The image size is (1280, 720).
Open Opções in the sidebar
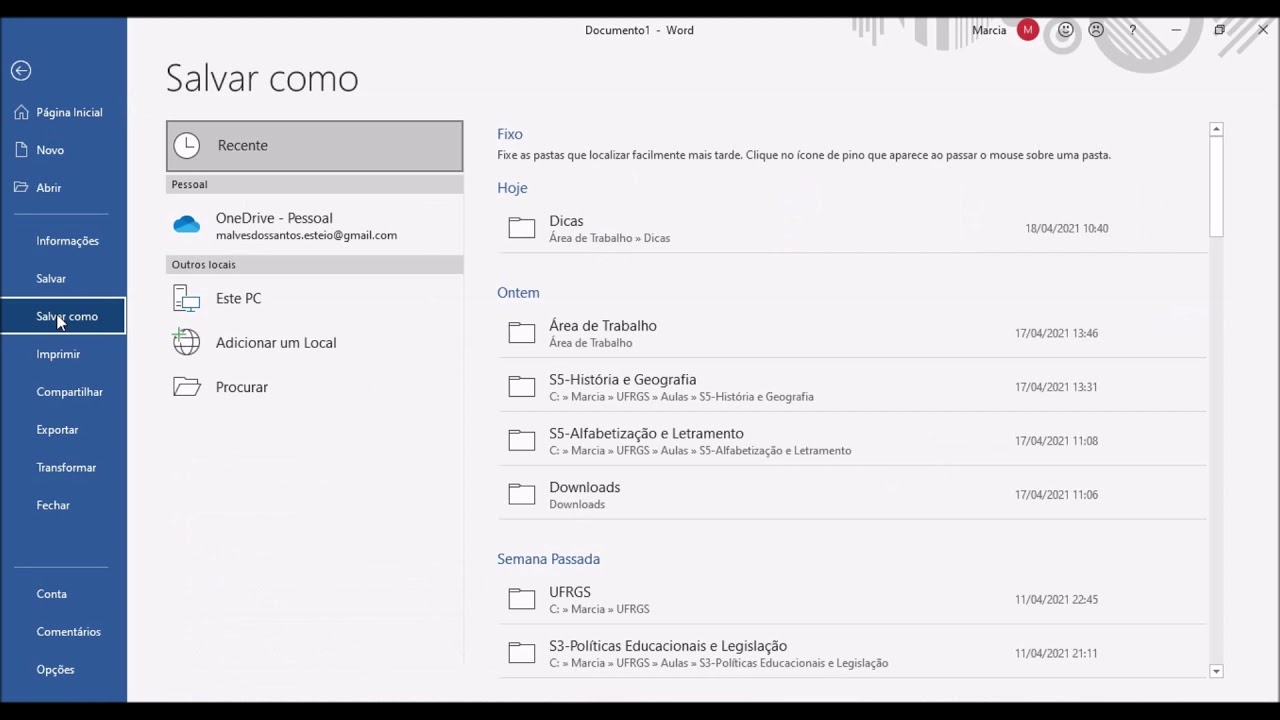[x=64, y=670]
